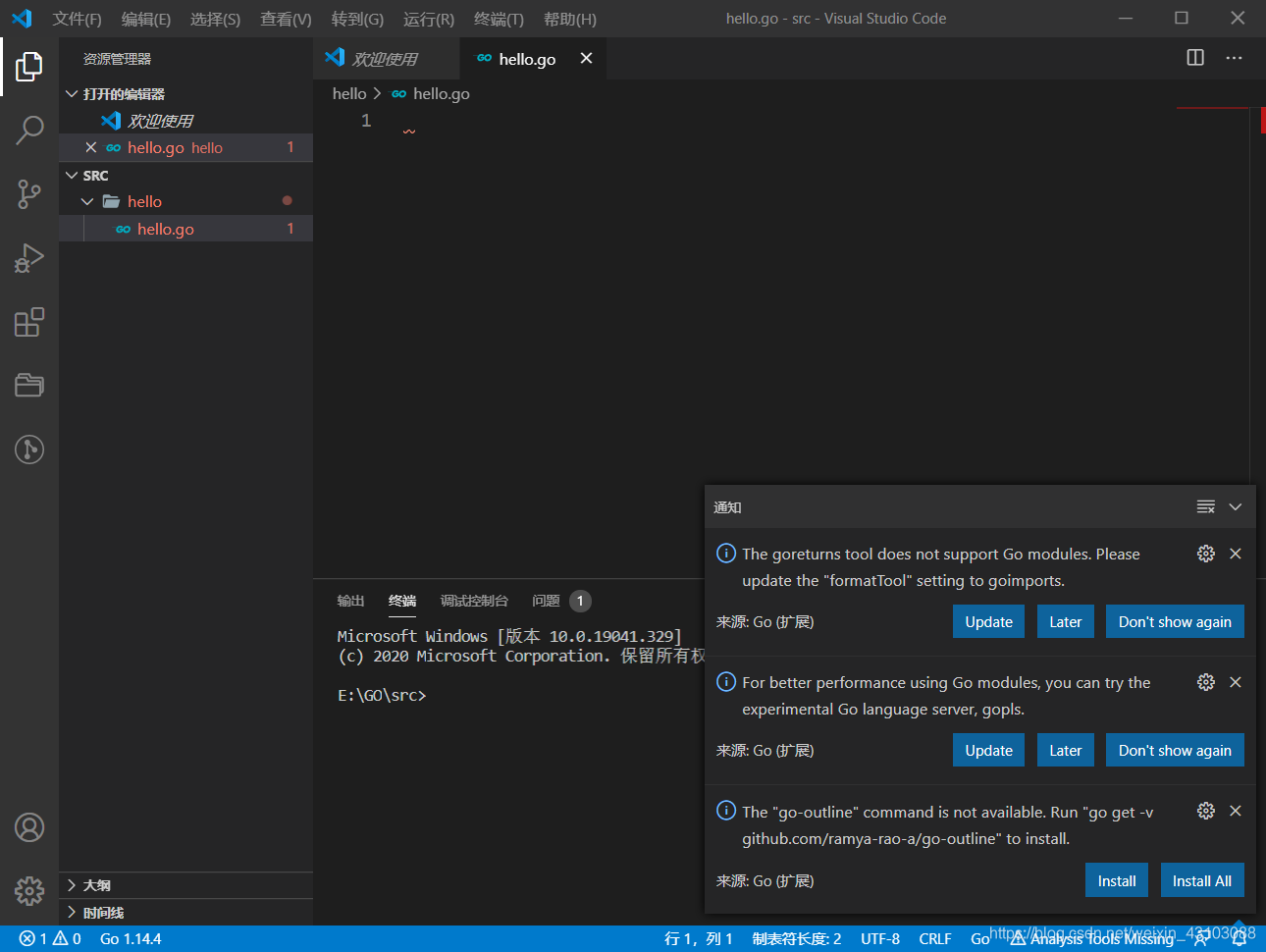This screenshot has width=1266, height=952.
Task: Click the CRLF line ending status
Action: (934, 938)
